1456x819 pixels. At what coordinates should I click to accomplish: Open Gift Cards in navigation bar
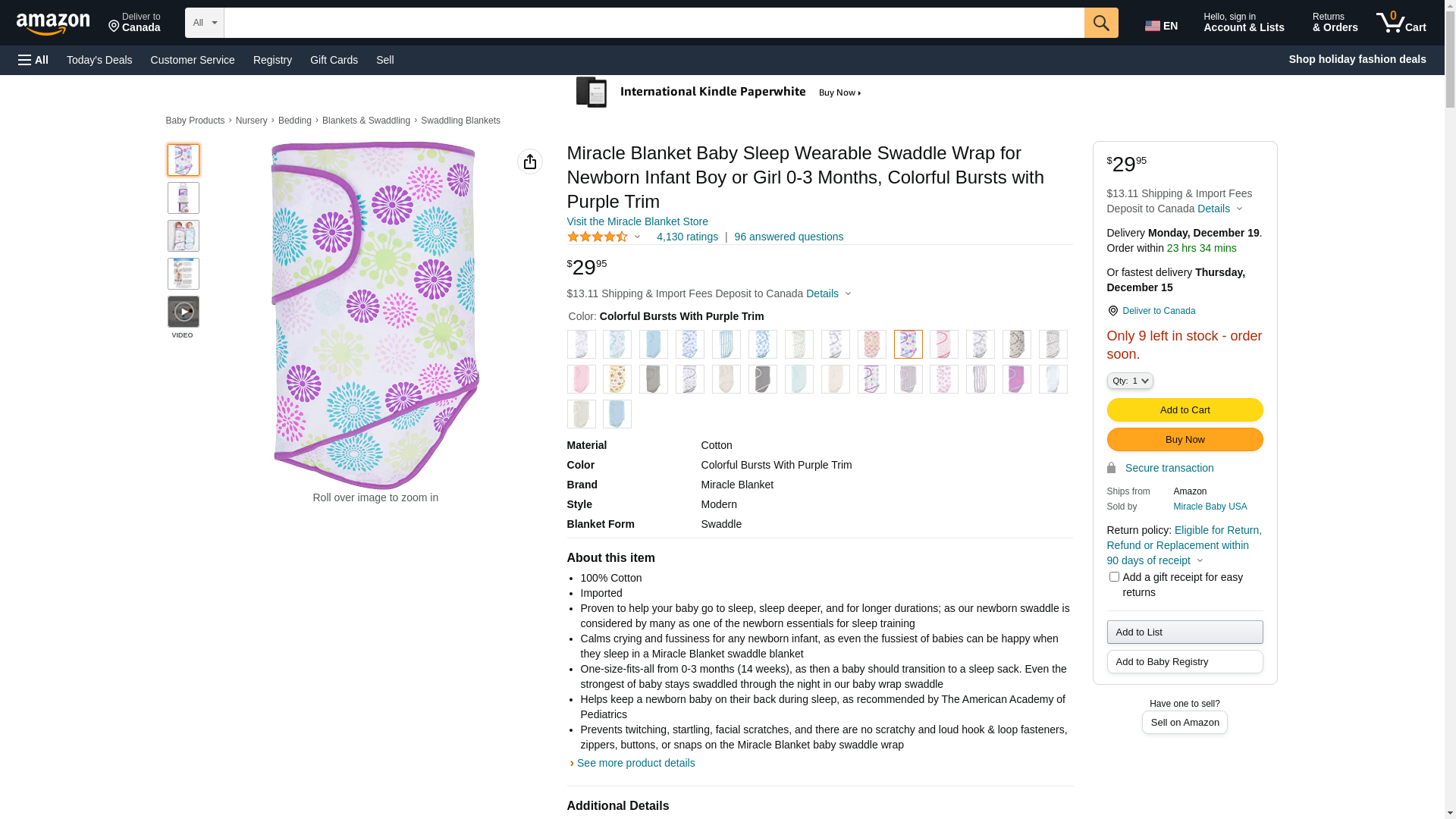coord(334,60)
